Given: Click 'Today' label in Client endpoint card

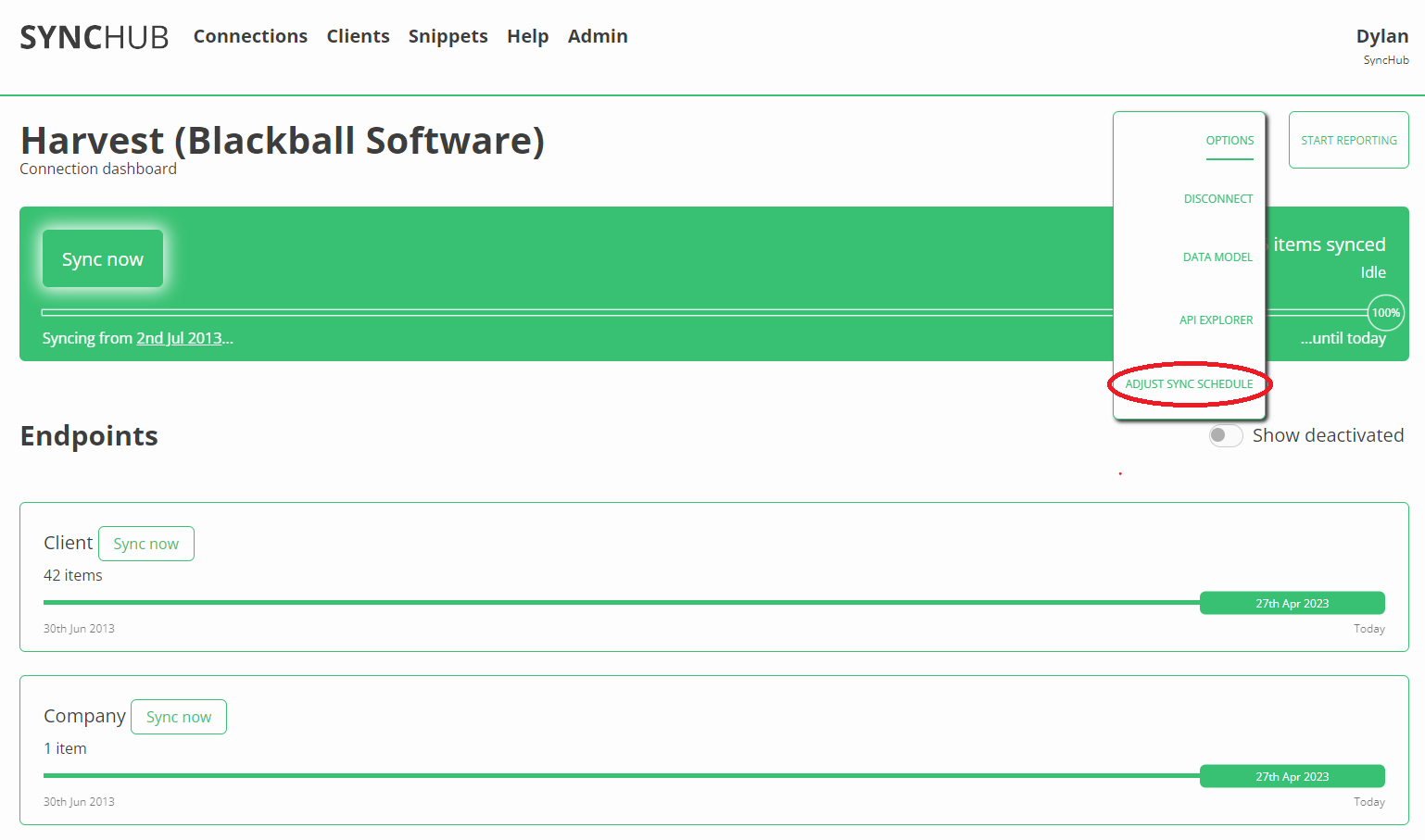Looking at the screenshot, I should [1369, 629].
